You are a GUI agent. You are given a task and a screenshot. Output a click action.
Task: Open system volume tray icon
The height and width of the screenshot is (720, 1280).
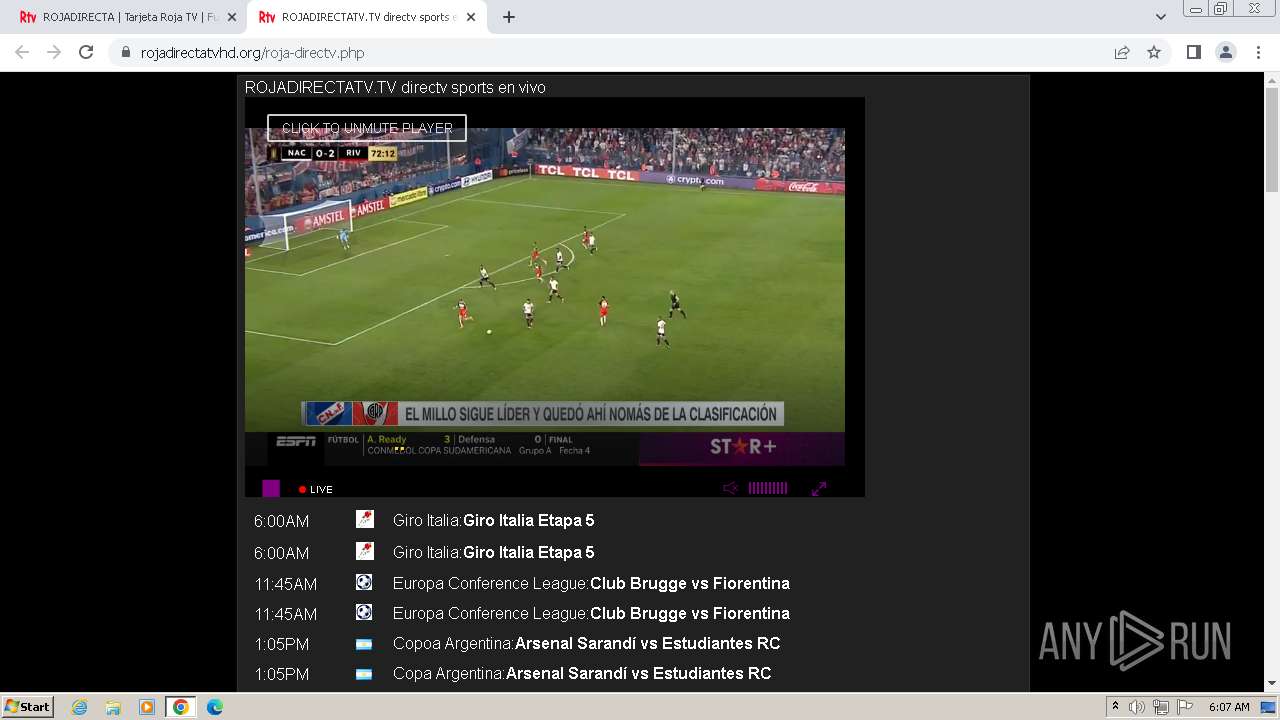tap(1137, 707)
